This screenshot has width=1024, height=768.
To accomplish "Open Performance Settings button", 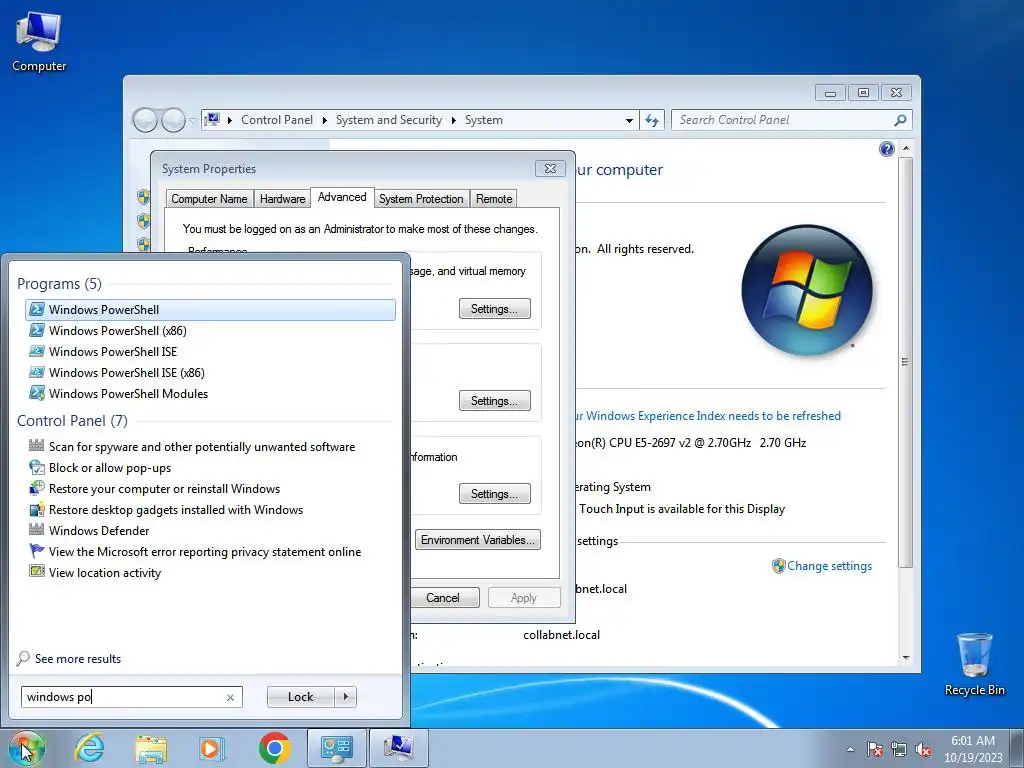I will pyautogui.click(x=494, y=309).
